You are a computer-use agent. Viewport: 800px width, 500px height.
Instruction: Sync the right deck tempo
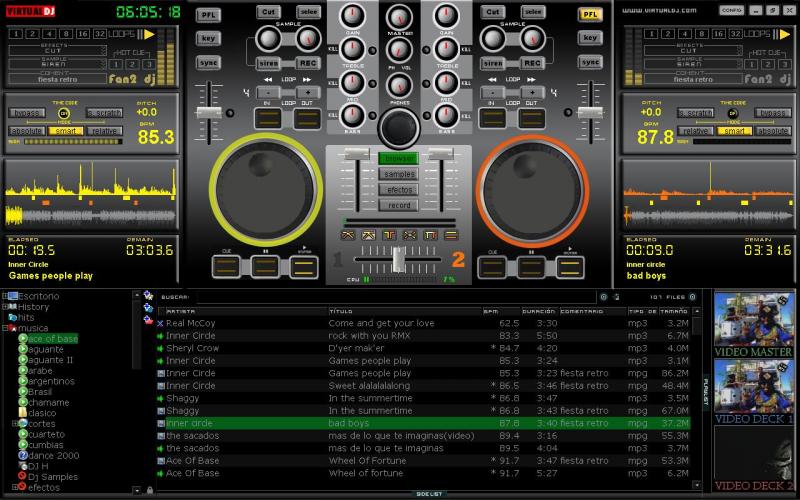pyautogui.click(x=590, y=62)
